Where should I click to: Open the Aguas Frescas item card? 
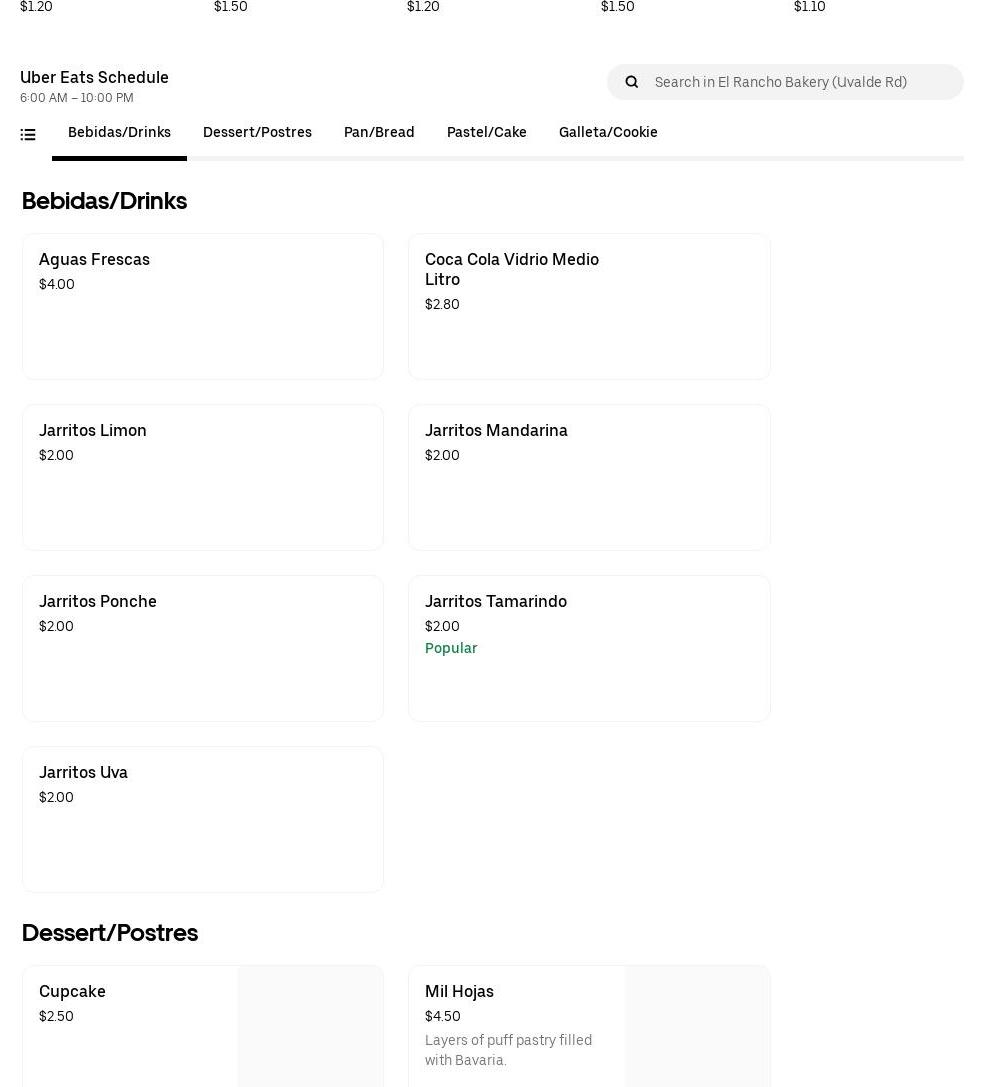[x=202, y=306]
